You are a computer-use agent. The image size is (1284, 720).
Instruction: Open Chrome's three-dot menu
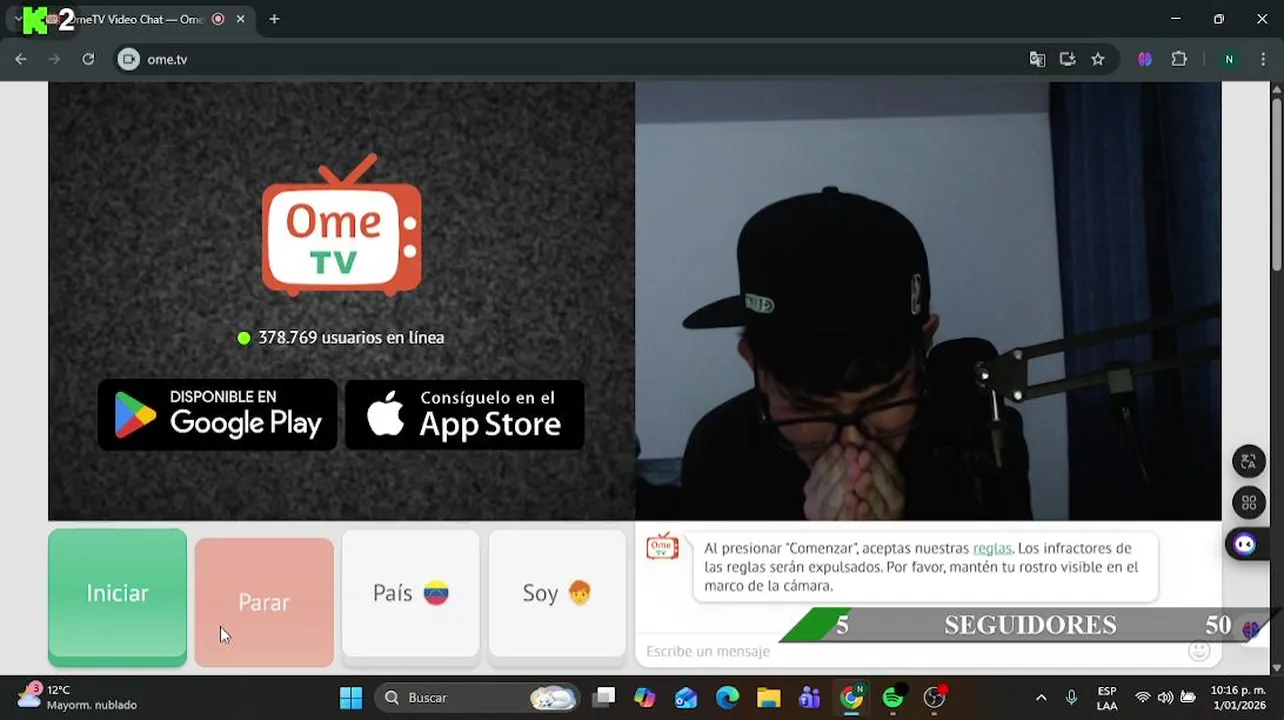pyautogui.click(x=1263, y=59)
